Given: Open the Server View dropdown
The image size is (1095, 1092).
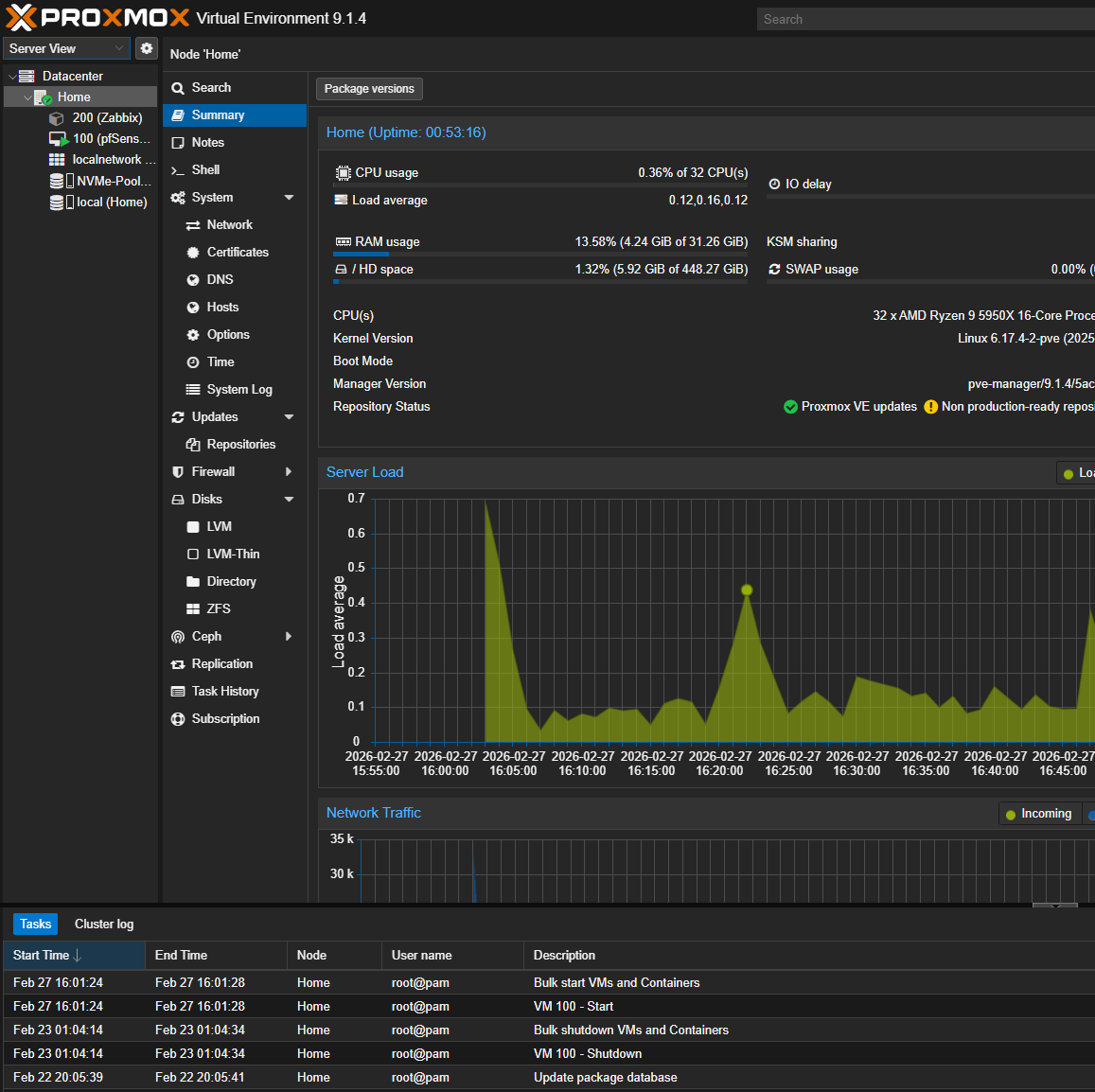Looking at the screenshot, I should coord(66,48).
